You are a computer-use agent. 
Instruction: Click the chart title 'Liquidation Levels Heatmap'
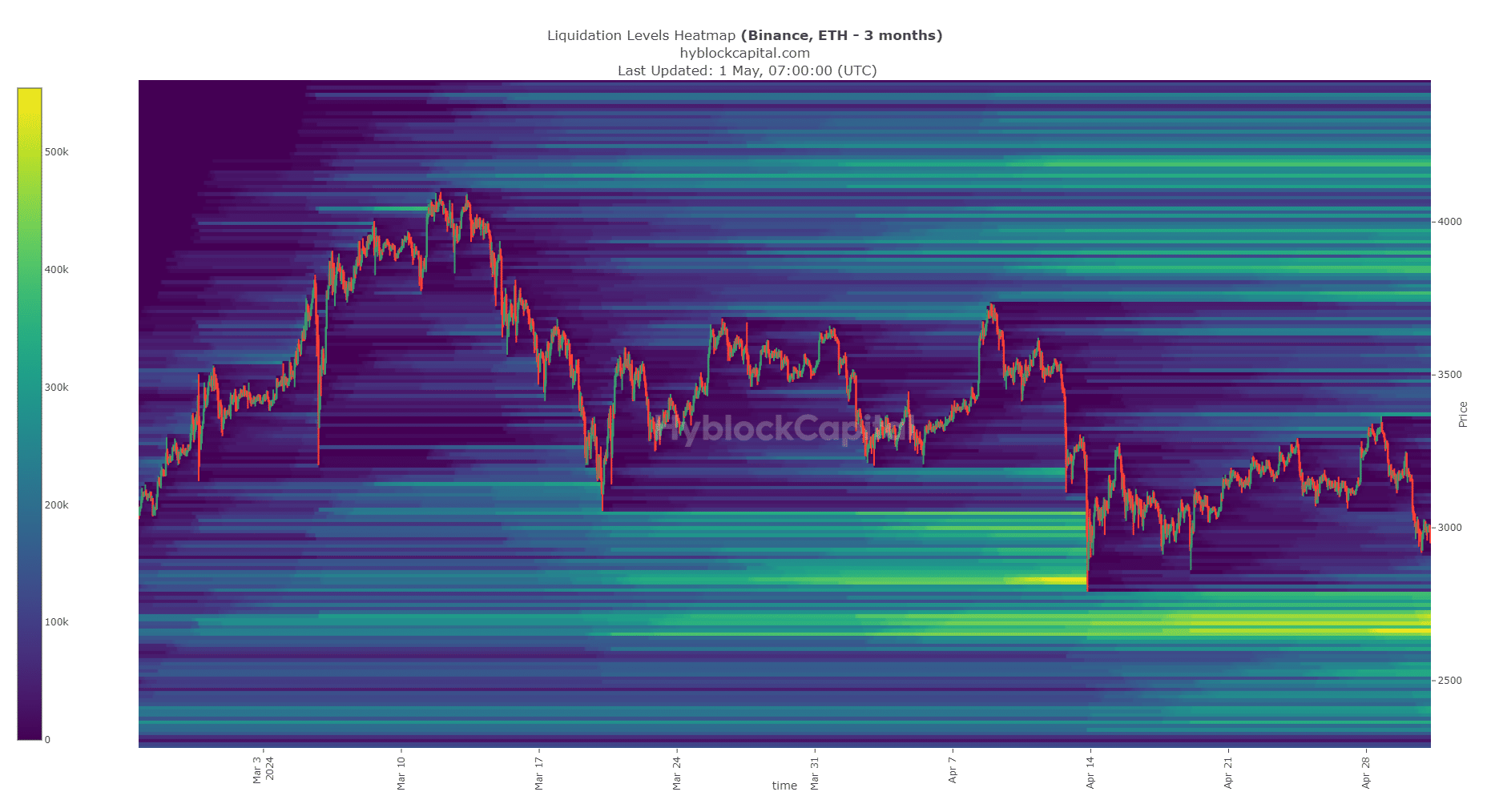point(641,35)
